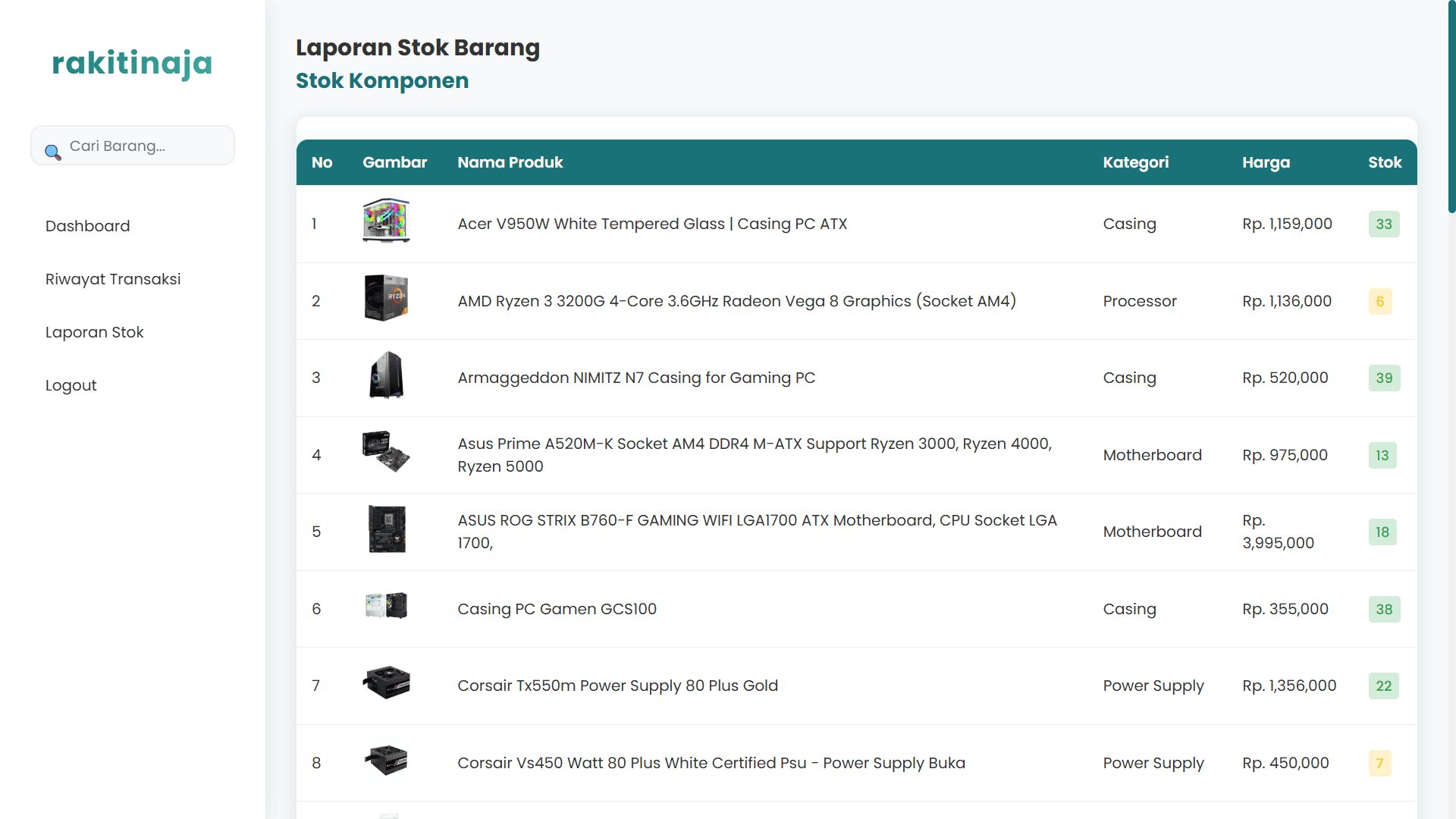Click price Rp. 355,000
1456x819 pixels.
click(x=1285, y=609)
